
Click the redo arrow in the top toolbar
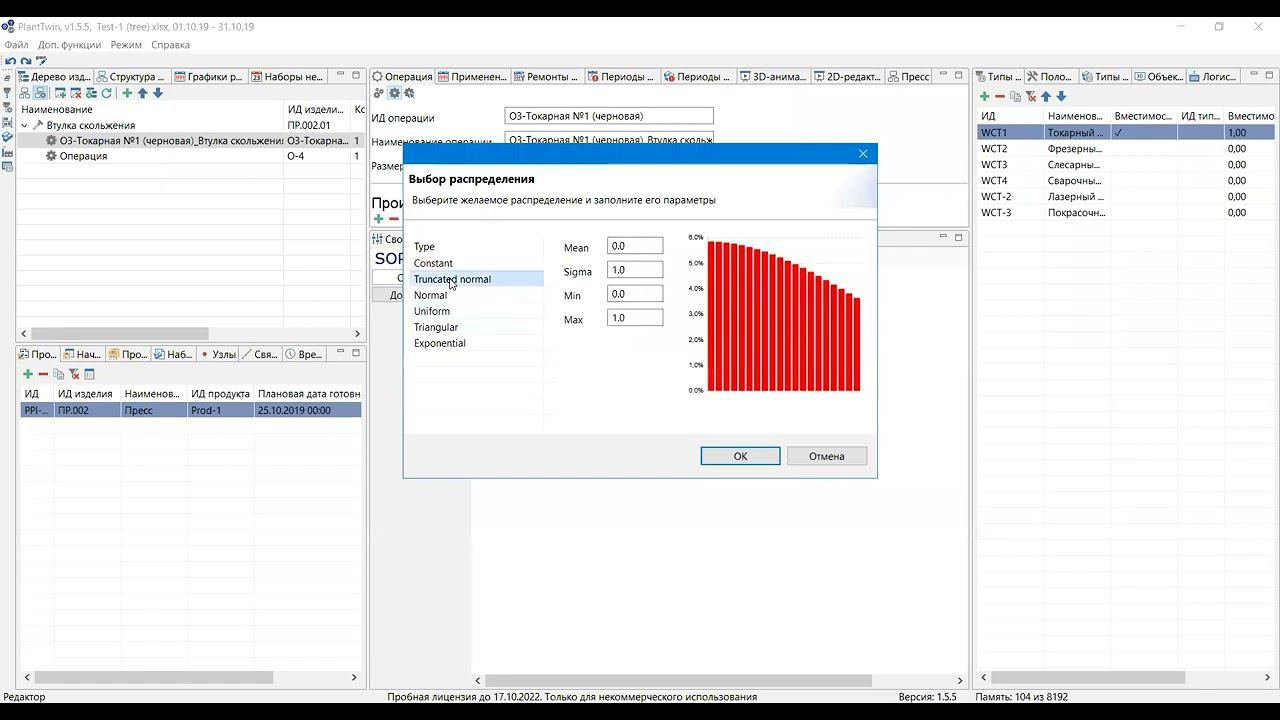pos(26,61)
